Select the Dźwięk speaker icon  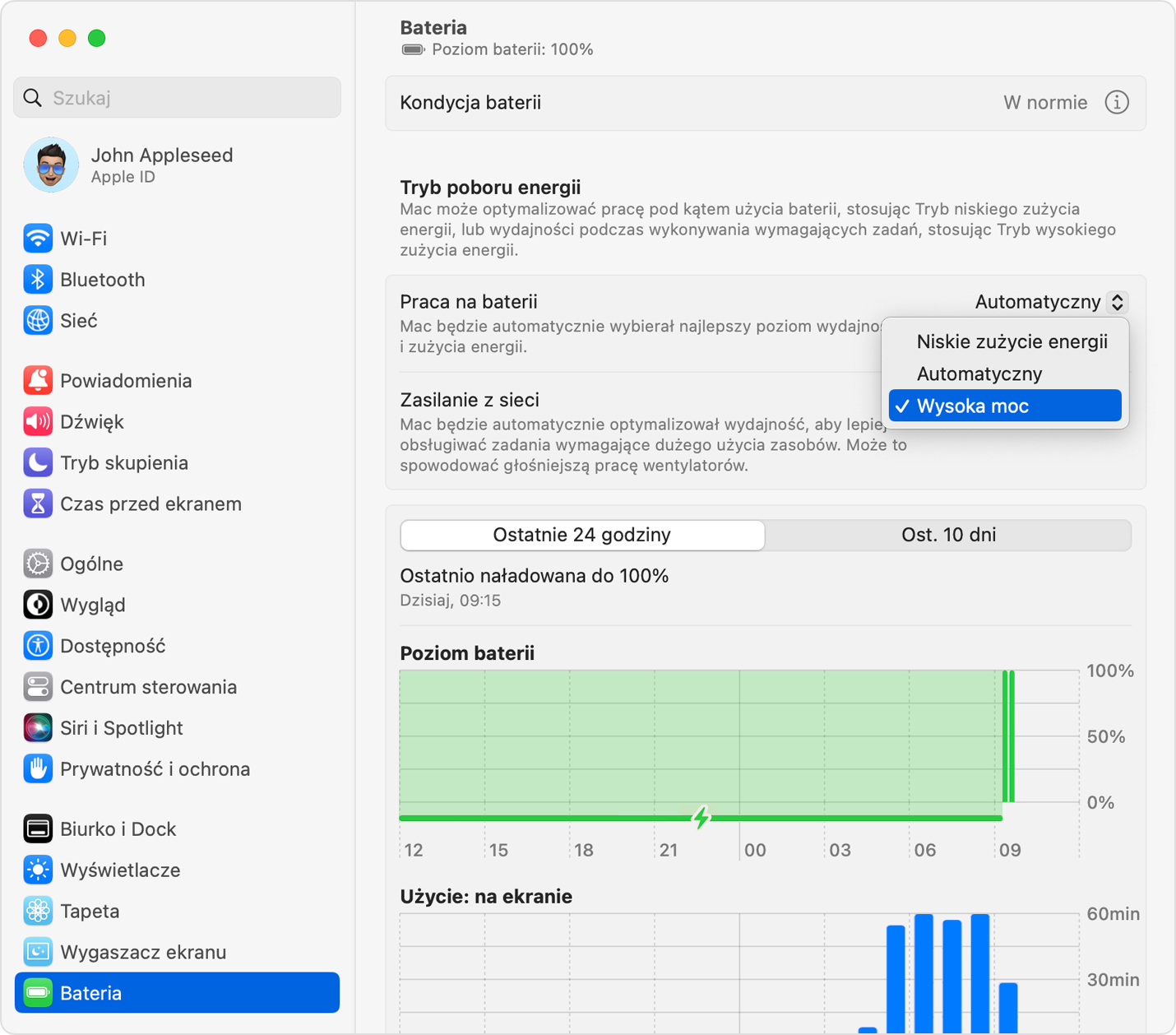[38, 422]
